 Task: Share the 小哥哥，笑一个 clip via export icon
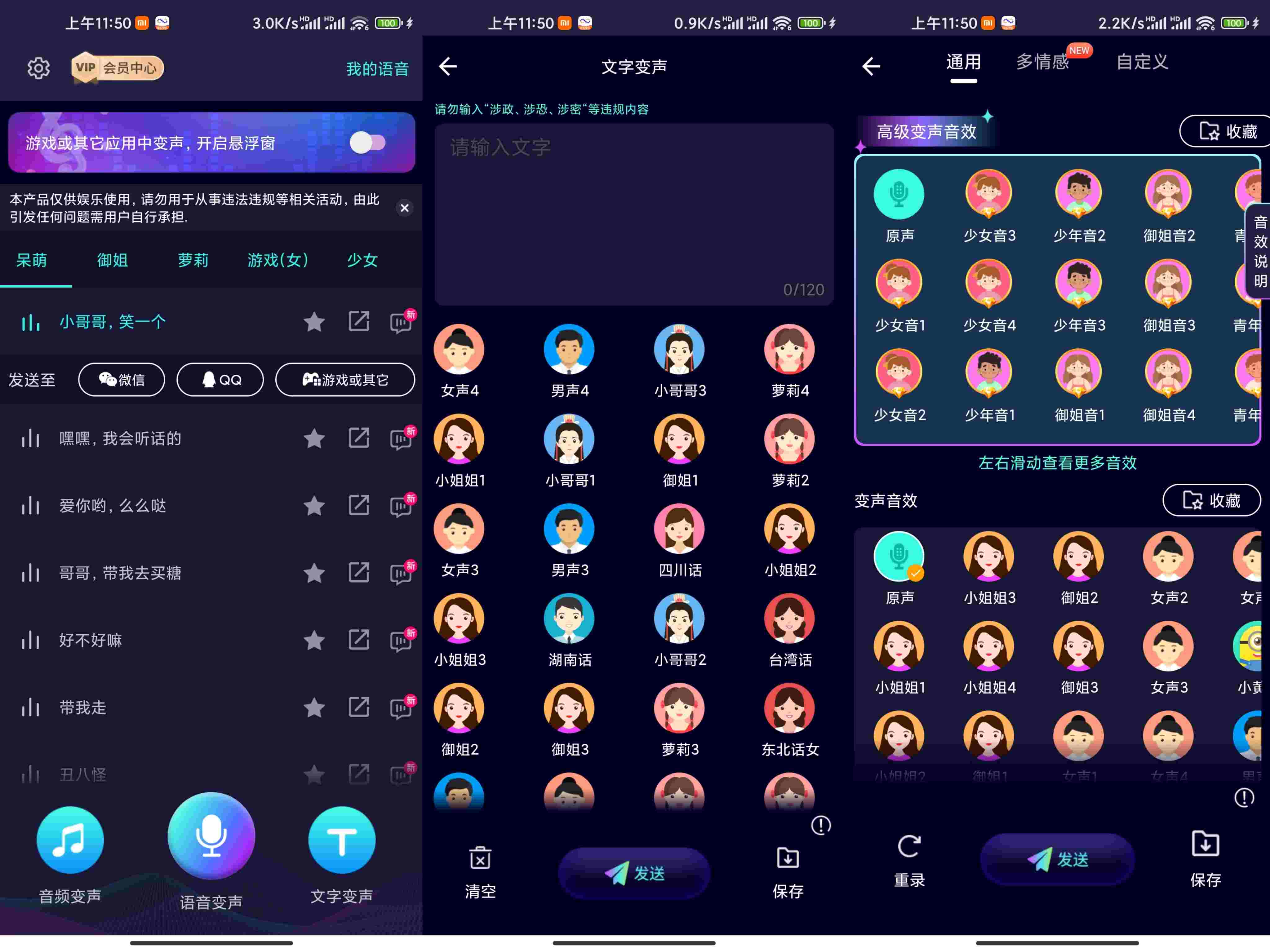(x=359, y=321)
